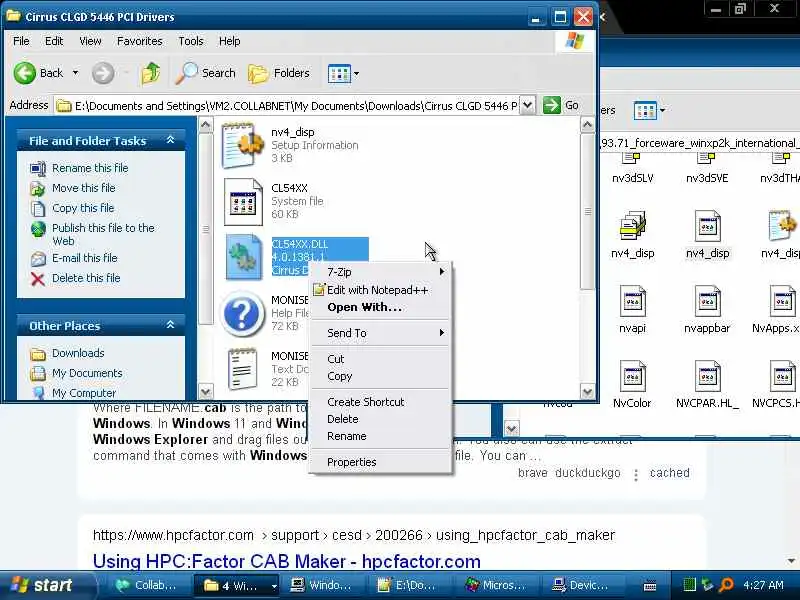
Task: Choose Create Shortcut in context menu
Action: (x=381, y=402)
